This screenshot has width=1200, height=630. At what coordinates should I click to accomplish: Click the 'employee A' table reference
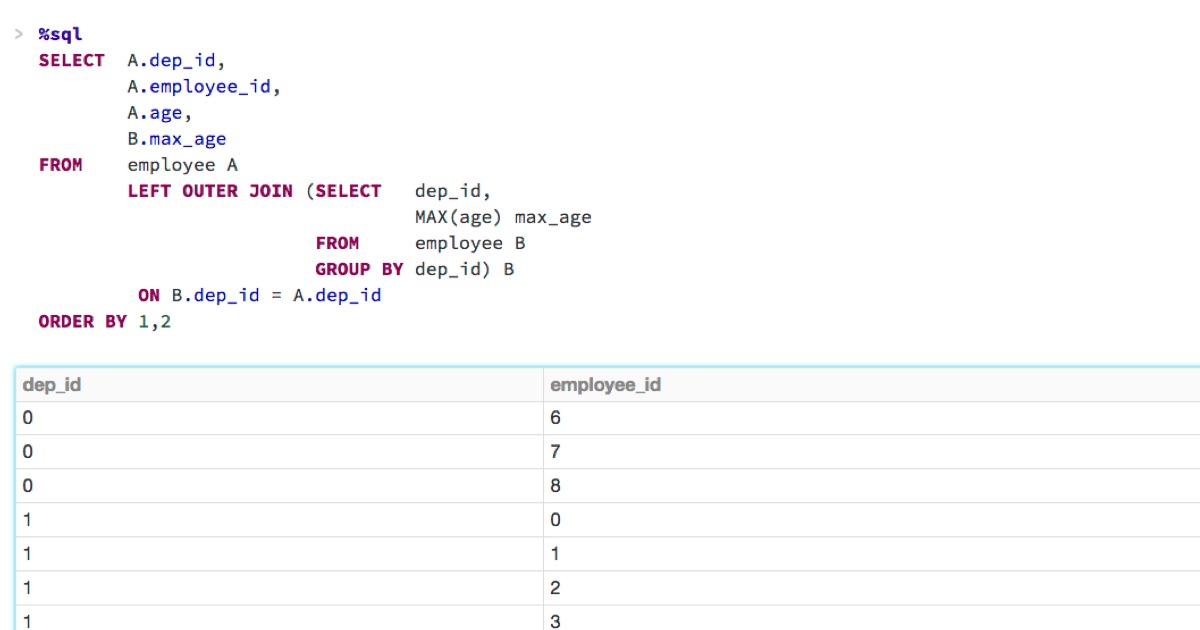coord(182,165)
